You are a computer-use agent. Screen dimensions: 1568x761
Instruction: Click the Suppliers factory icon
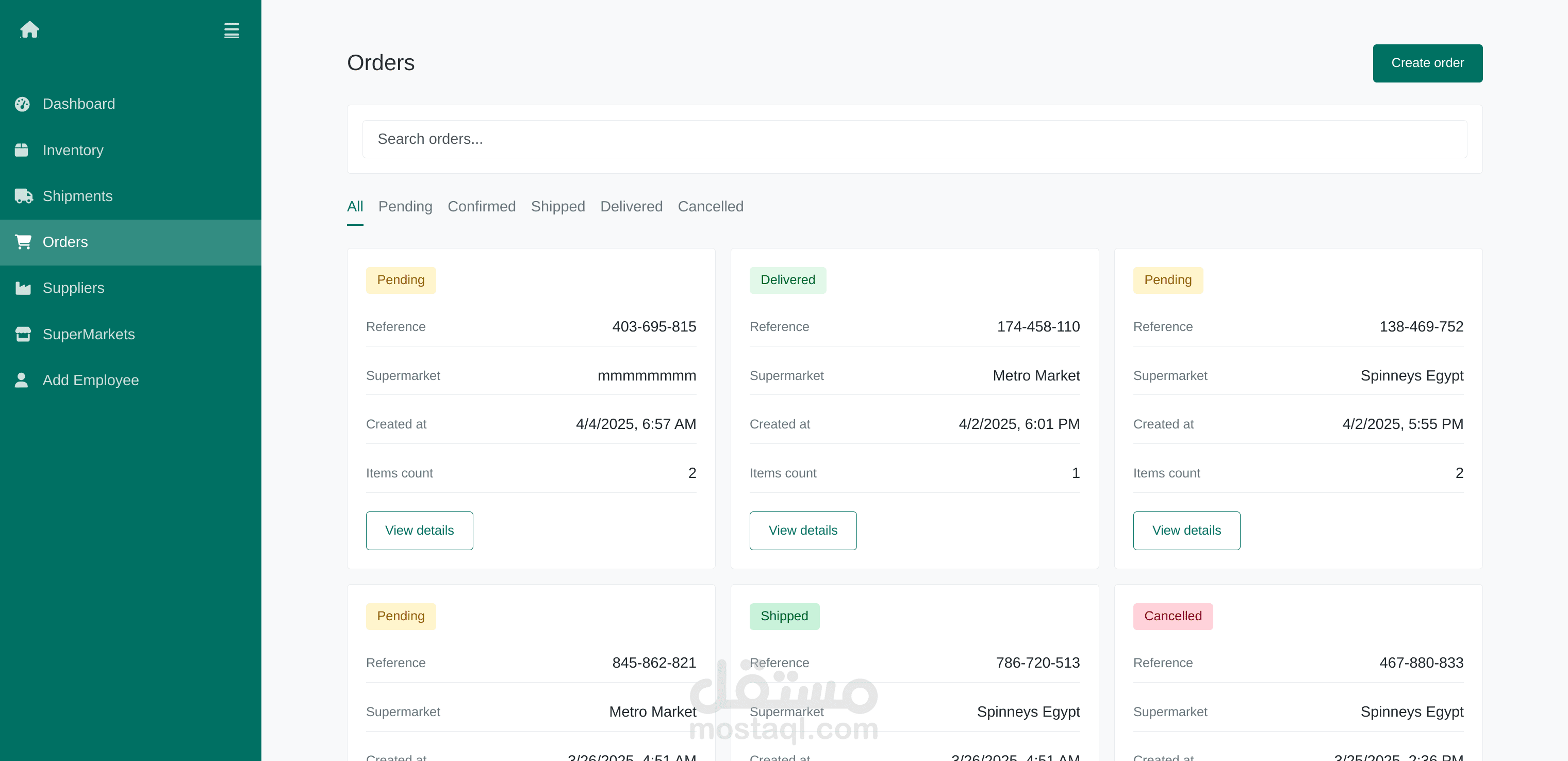[23, 288]
